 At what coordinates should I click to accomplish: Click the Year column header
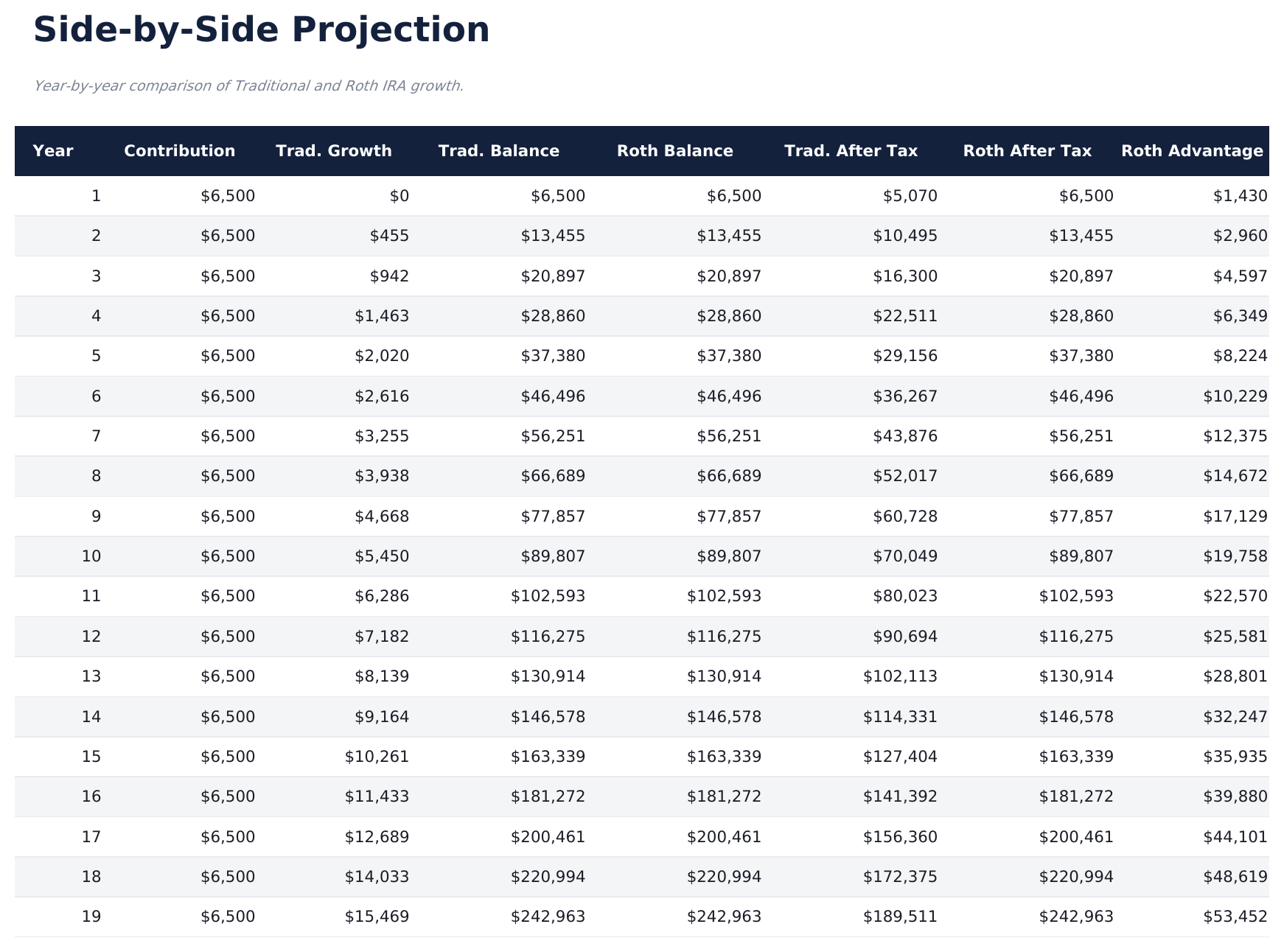[x=53, y=151]
